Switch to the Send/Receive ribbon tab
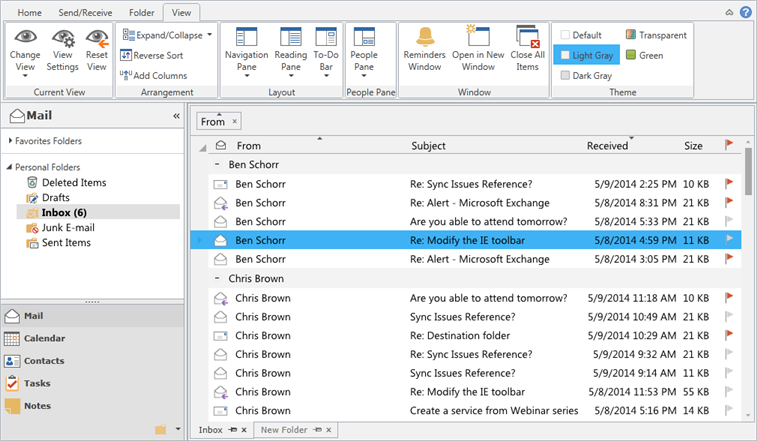 tap(85, 12)
